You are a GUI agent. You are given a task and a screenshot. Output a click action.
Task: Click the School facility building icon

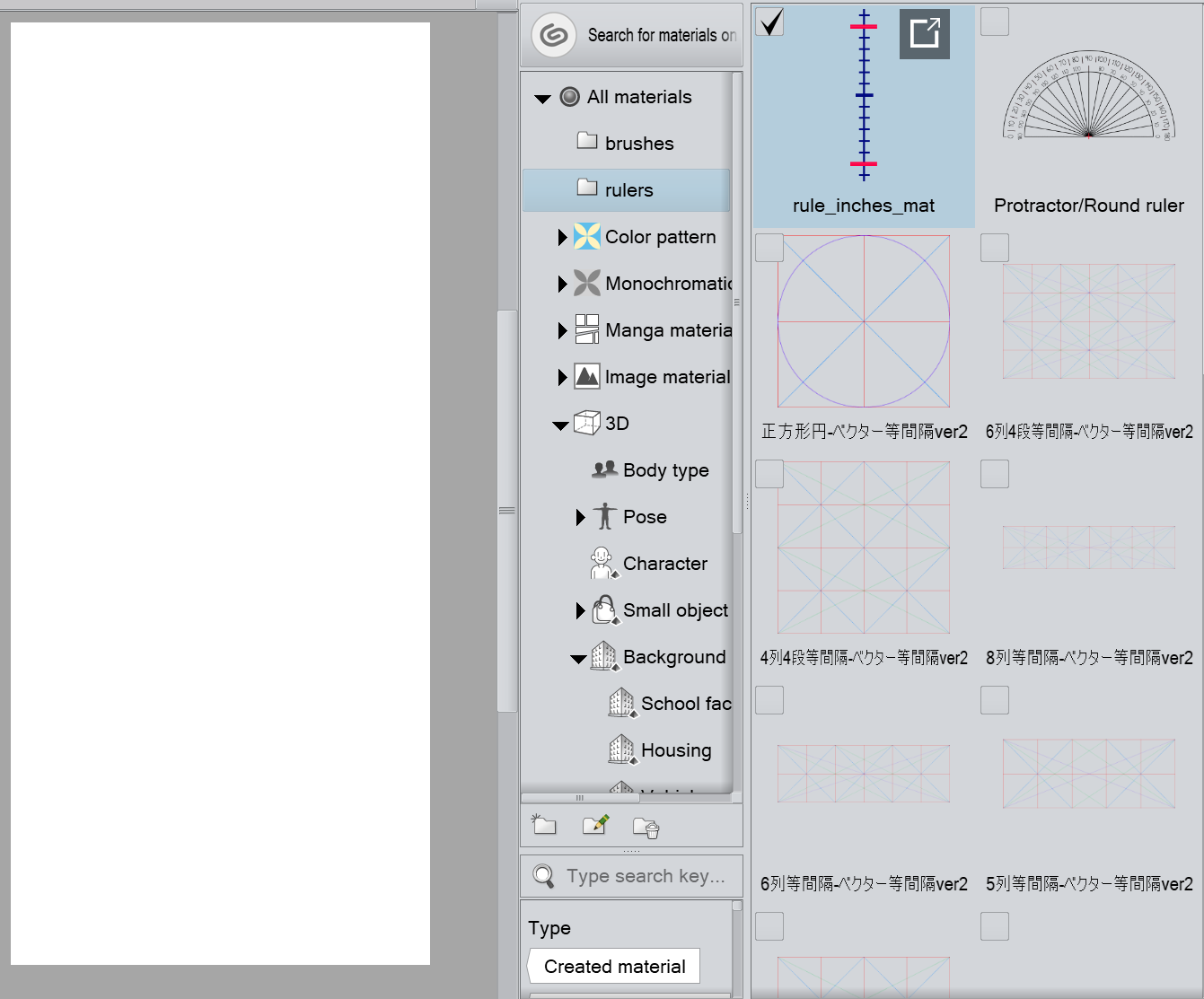[x=623, y=703]
